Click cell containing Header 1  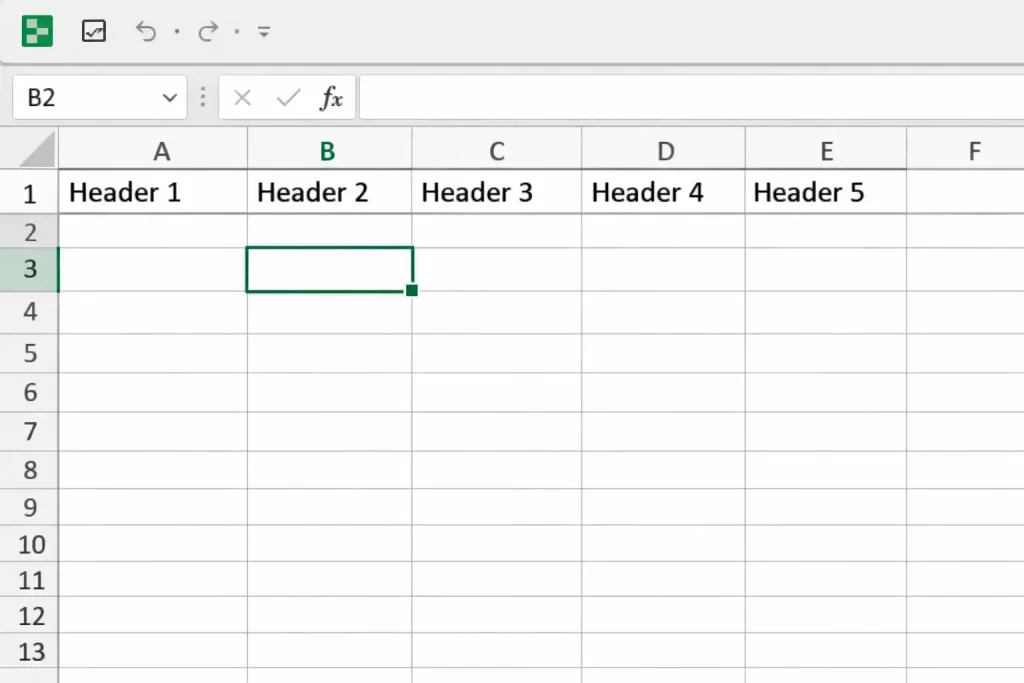pyautogui.click(x=153, y=192)
